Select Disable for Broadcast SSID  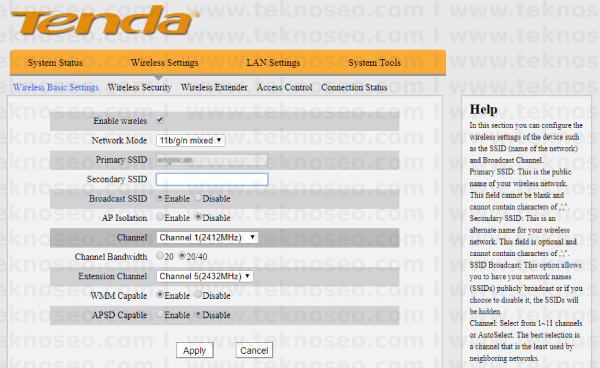pyautogui.click(x=198, y=198)
